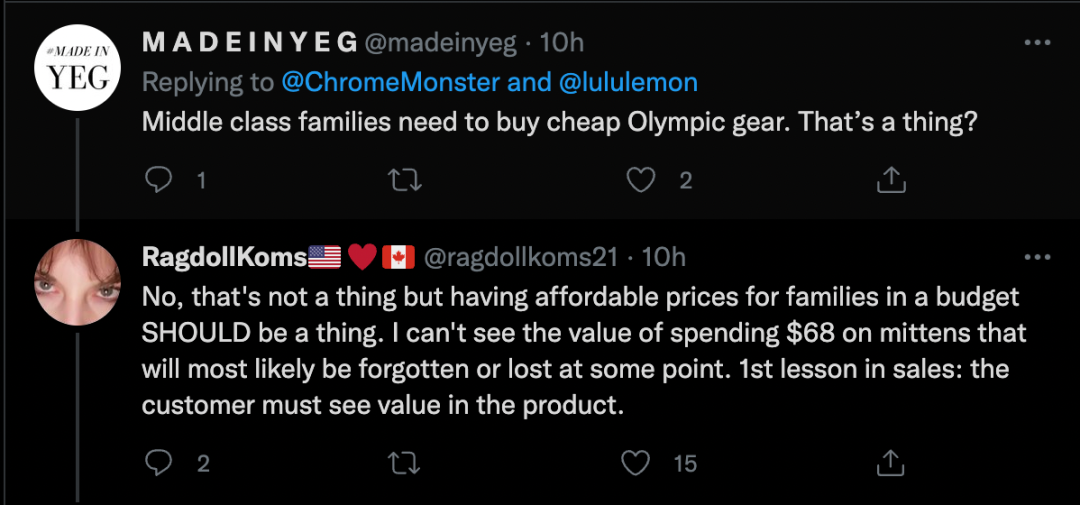Open MADEINYEG display name profile
1080x505 pixels.
tap(250, 43)
